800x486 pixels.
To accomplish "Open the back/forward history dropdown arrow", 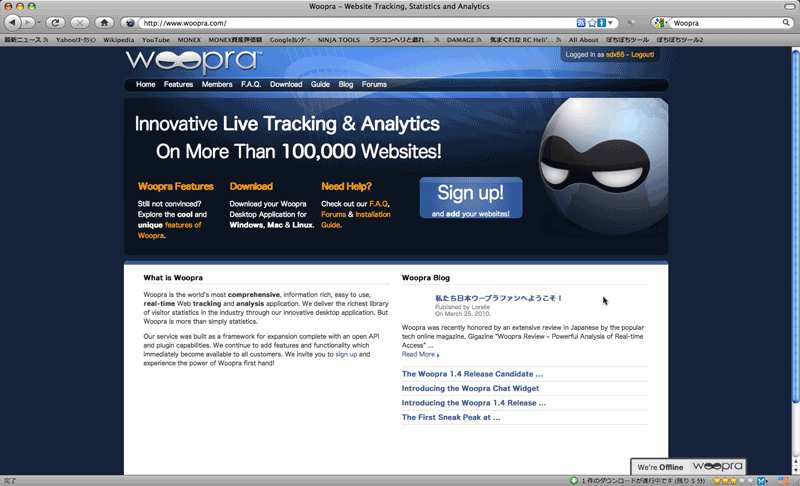I will click(39, 23).
